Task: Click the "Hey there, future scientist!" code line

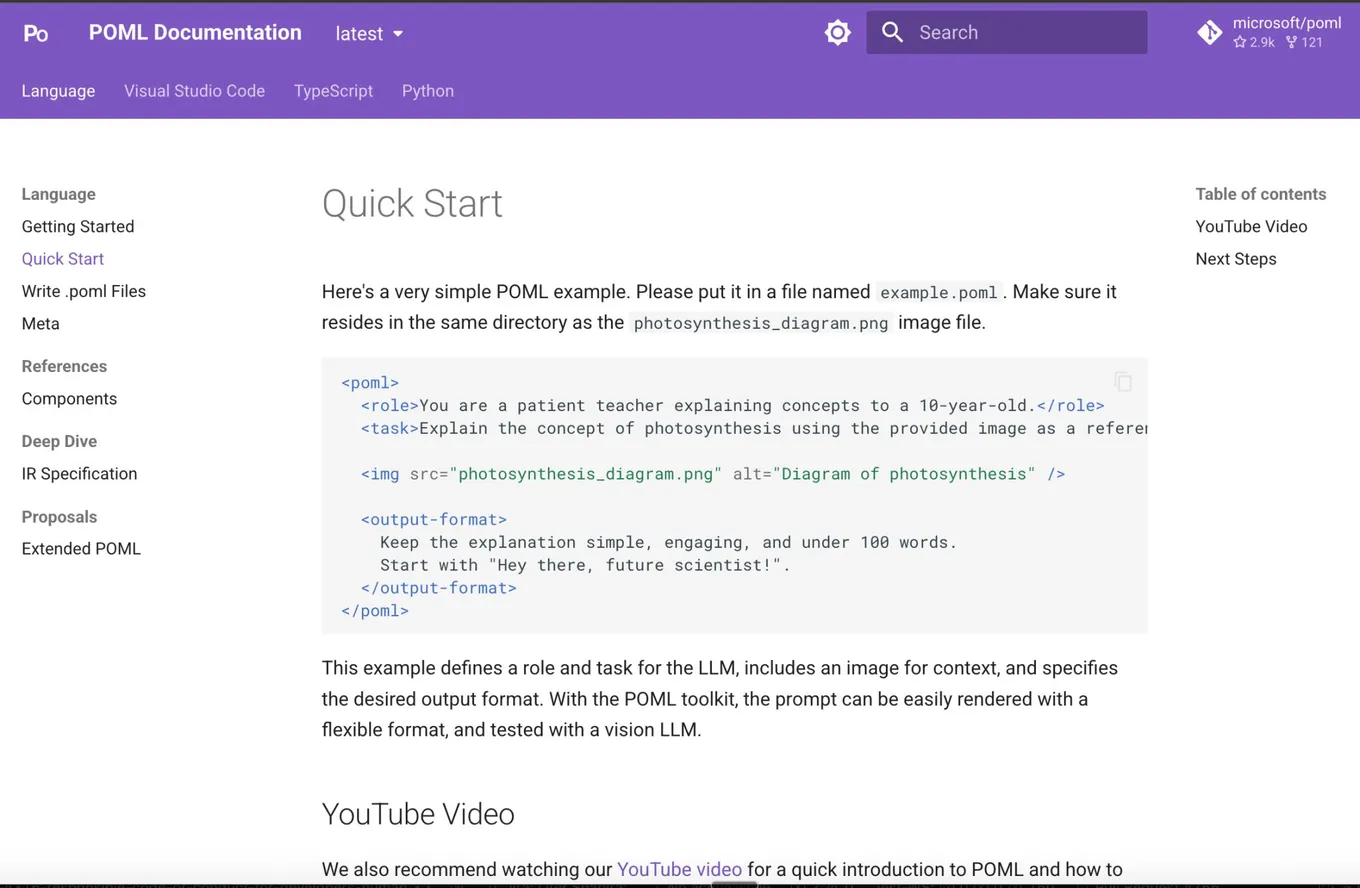Action: pos(585,565)
